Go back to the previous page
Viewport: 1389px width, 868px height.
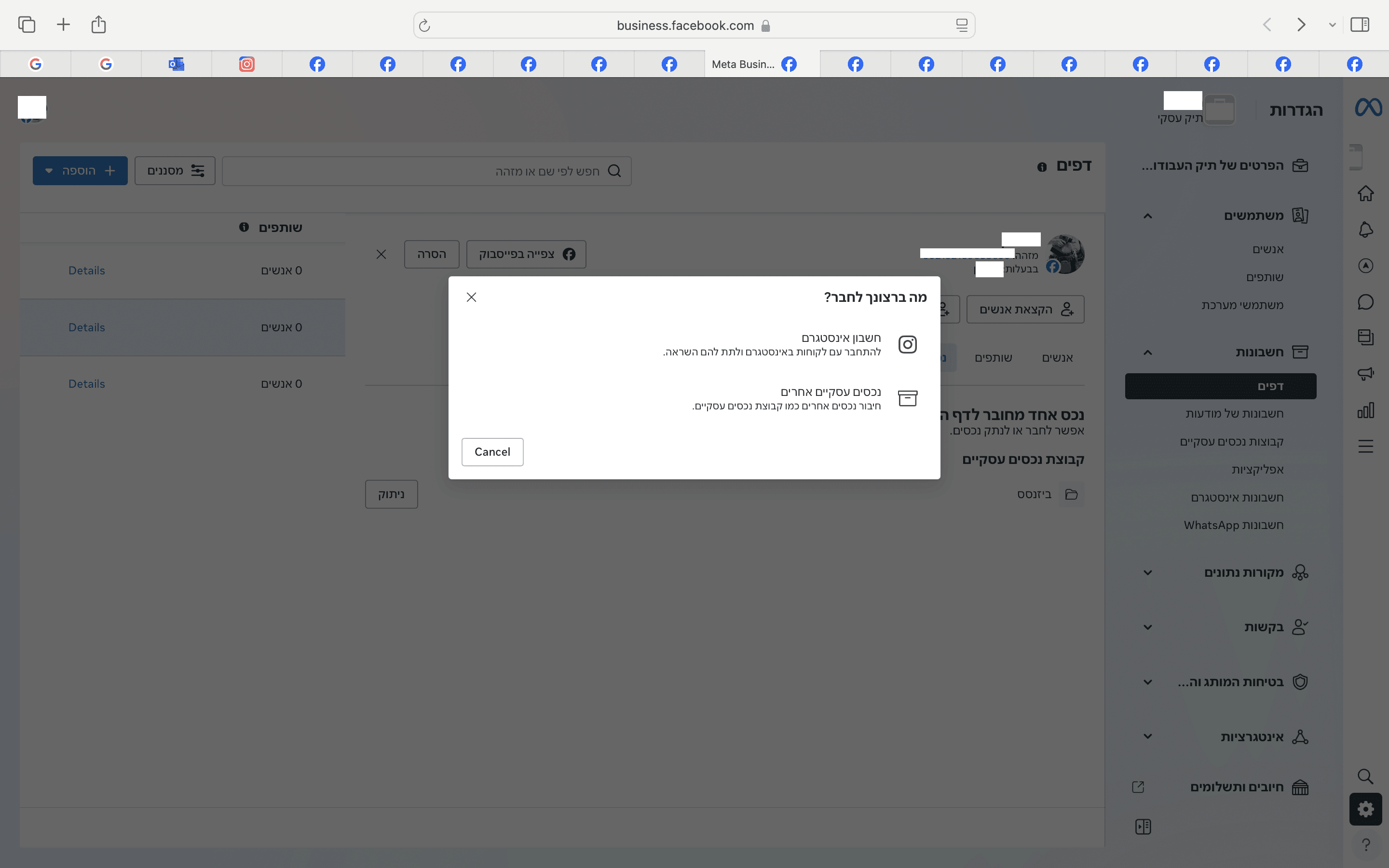click(x=1267, y=25)
